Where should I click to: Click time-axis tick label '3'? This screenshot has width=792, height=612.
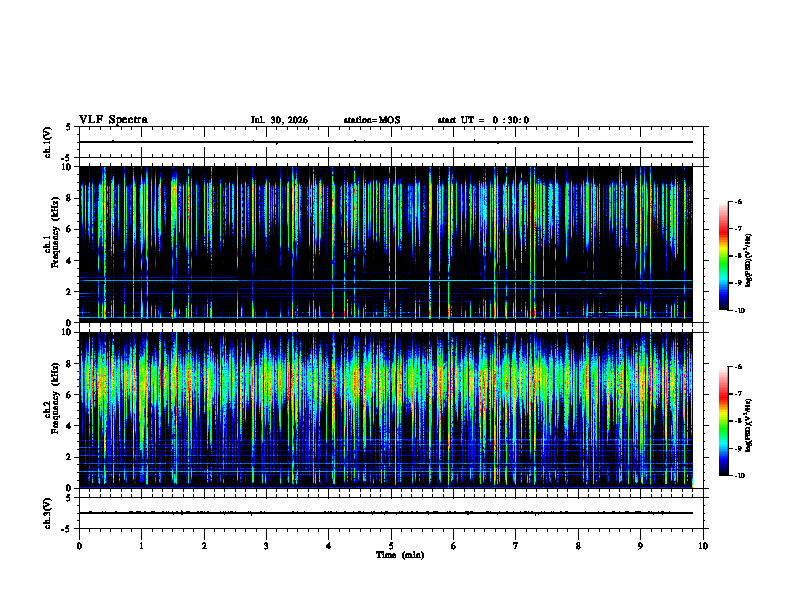point(266,546)
